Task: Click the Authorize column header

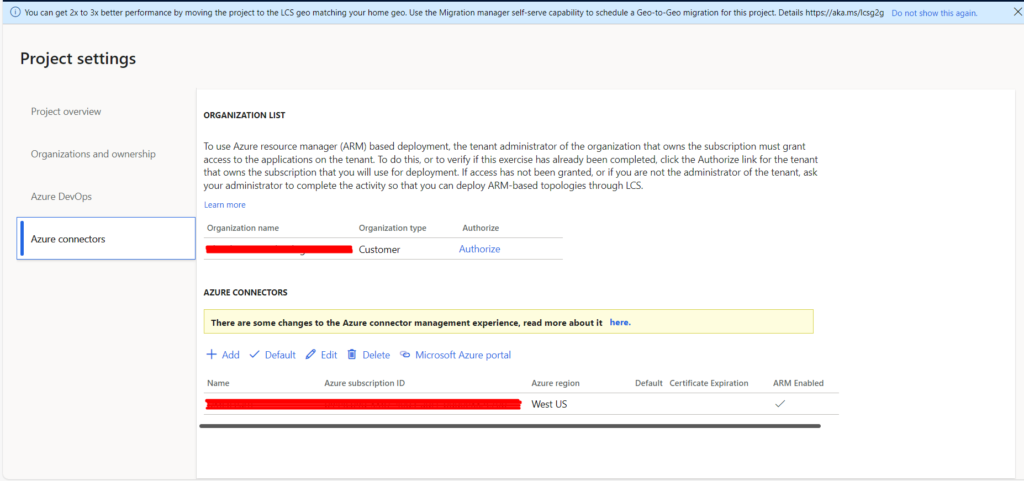Action: (481, 228)
